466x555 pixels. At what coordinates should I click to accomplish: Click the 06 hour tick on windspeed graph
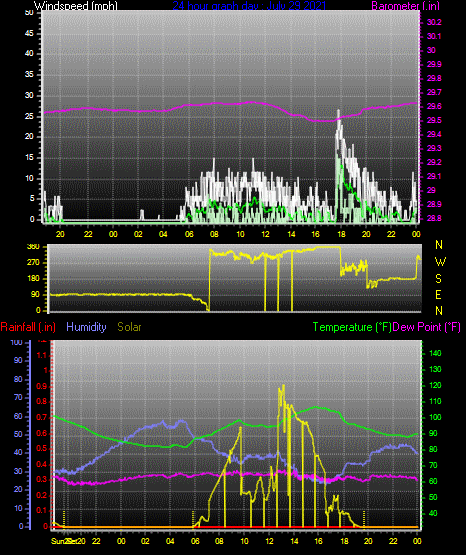189,234
